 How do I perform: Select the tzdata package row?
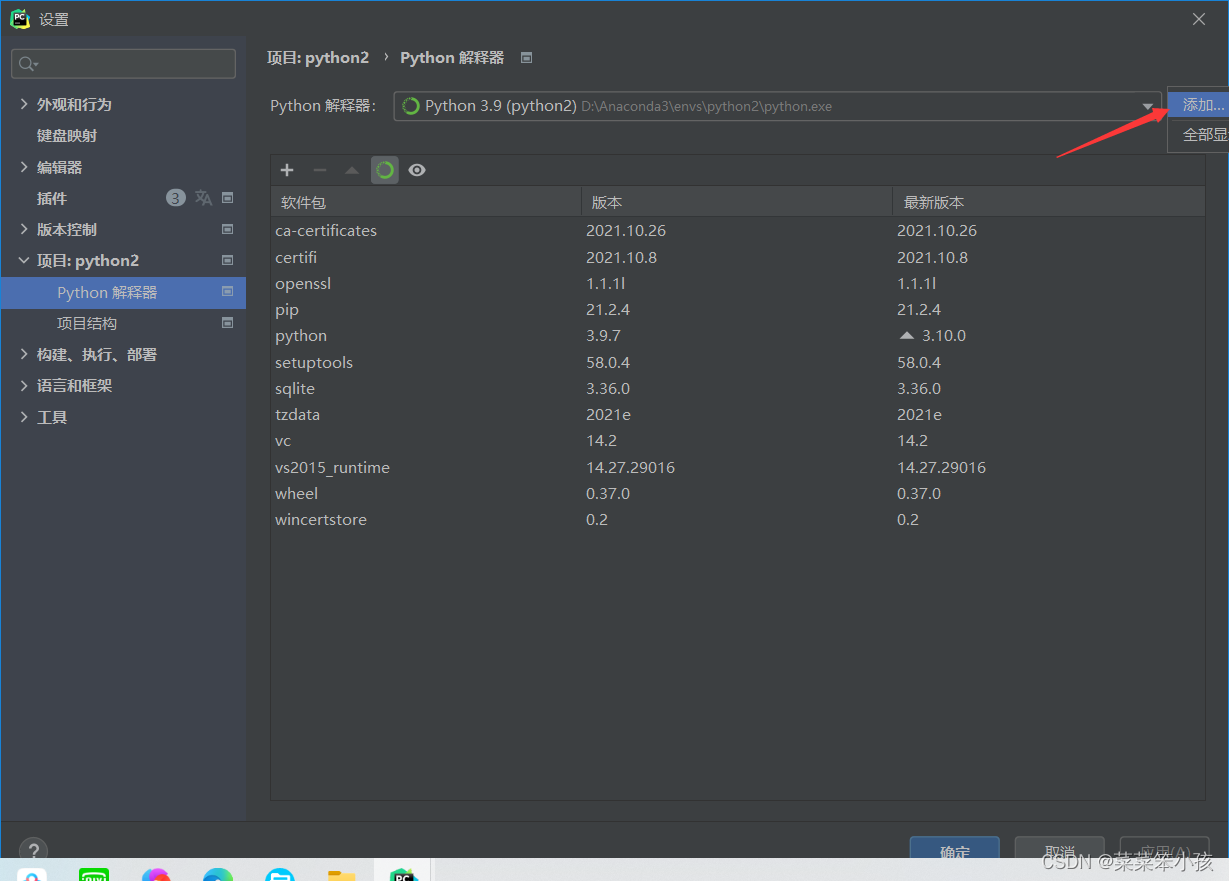(x=738, y=414)
